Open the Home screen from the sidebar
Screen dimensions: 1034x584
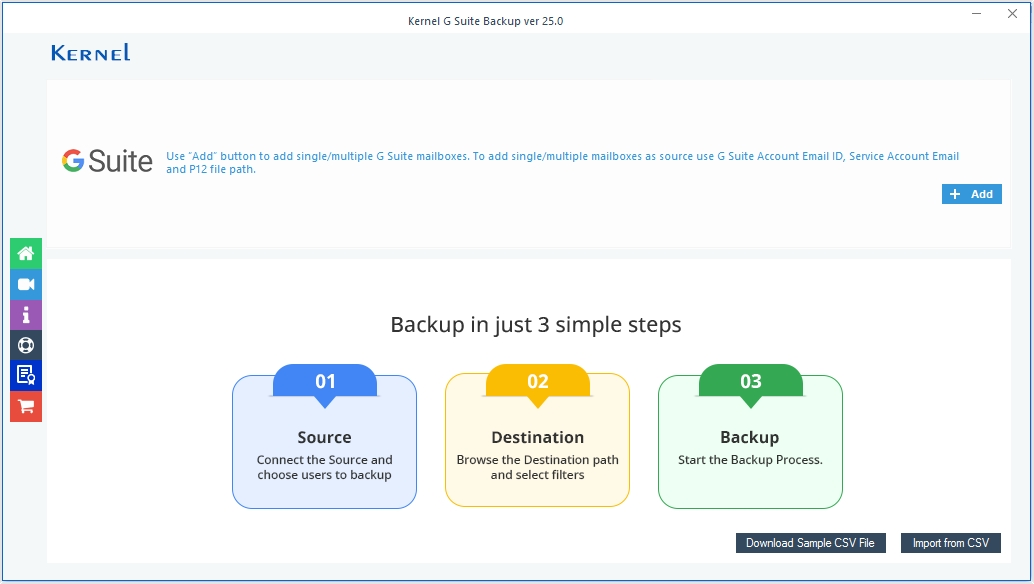tap(25, 253)
